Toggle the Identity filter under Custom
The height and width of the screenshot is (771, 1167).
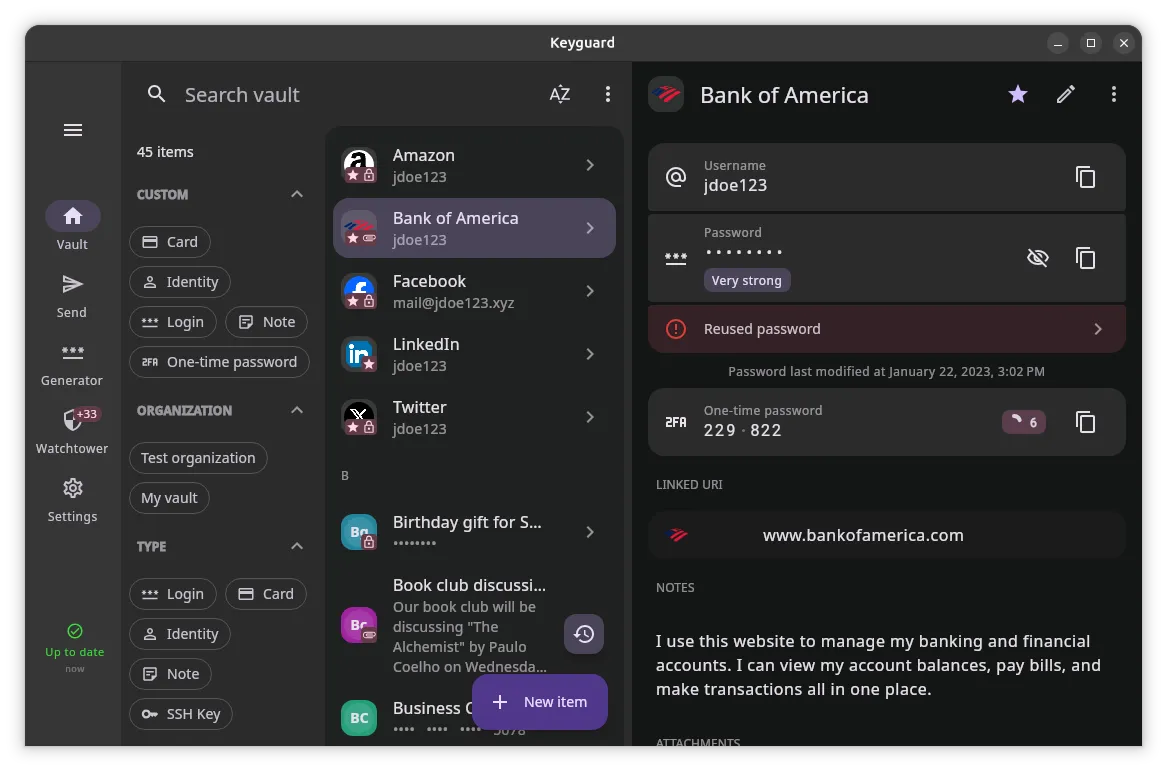180,282
